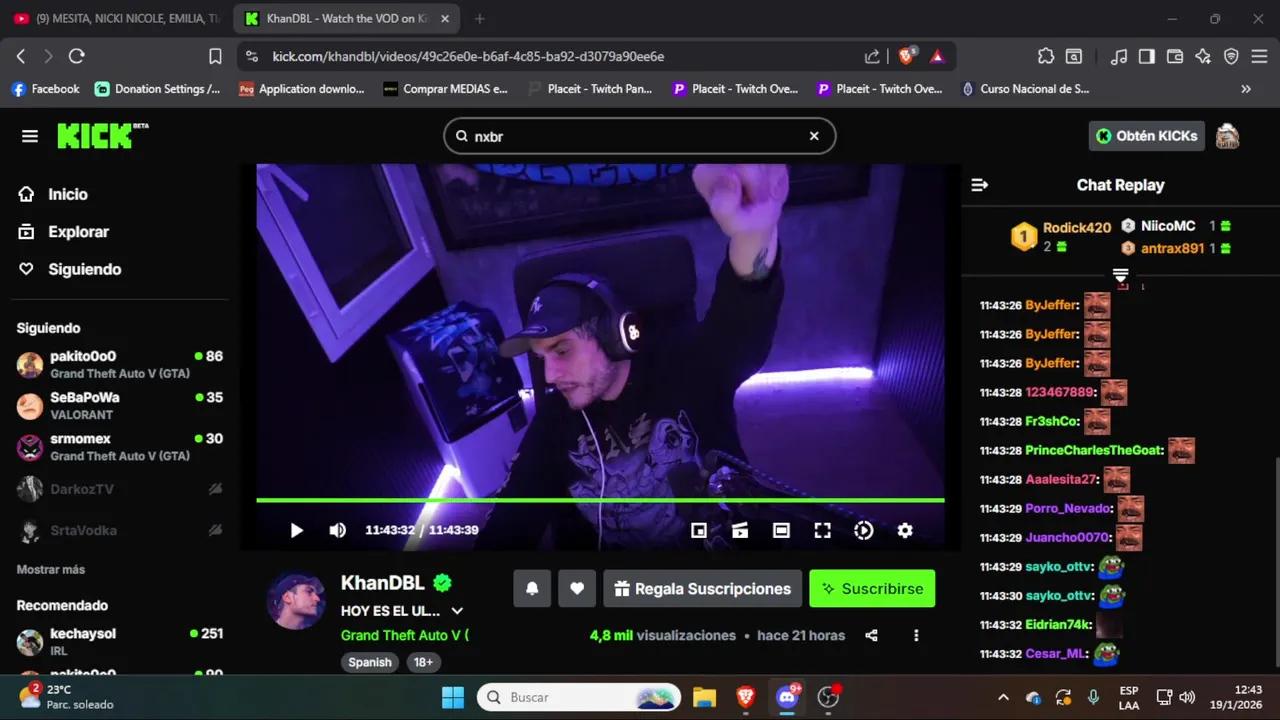
Task: Select the KhanDBL Kick browser tab
Action: pyautogui.click(x=348, y=19)
